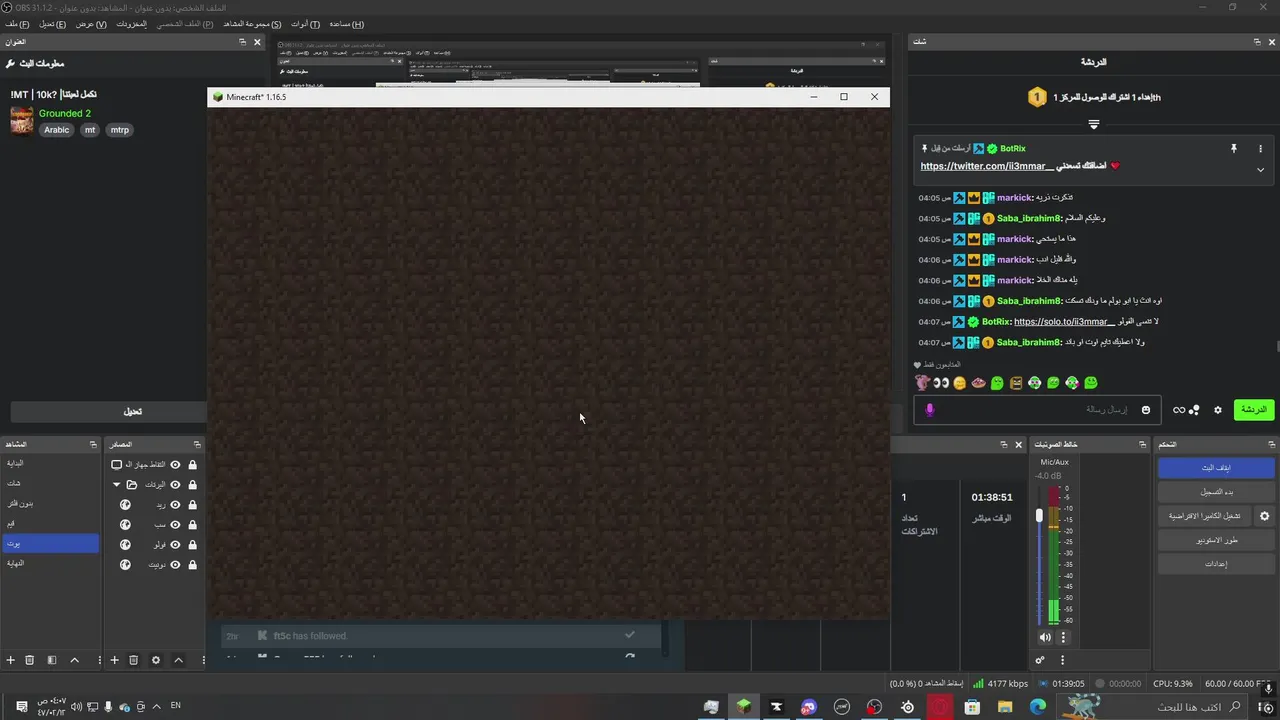This screenshot has width=1280, height=720.
Task: Move selected source up with arrow
Action: pos(178,660)
